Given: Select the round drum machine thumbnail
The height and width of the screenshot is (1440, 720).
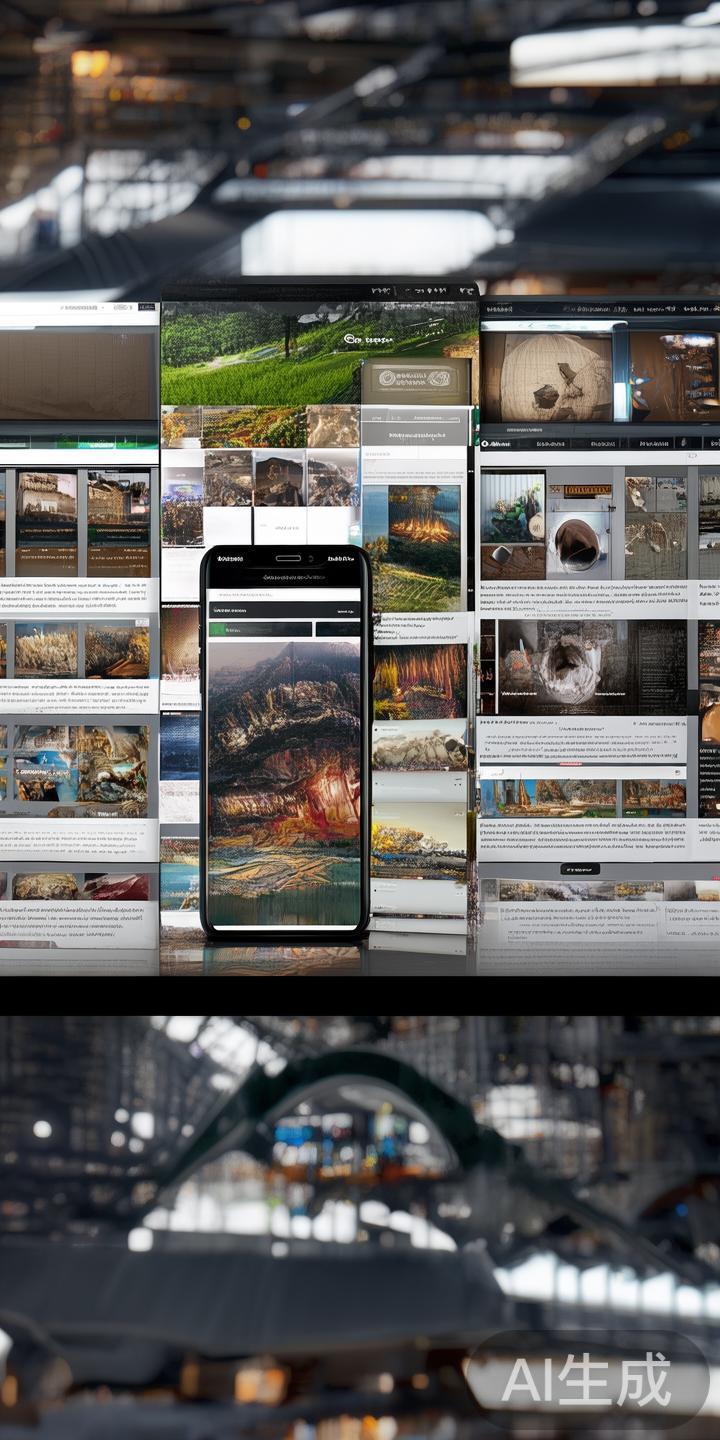Looking at the screenshot, I should (580, 542).
